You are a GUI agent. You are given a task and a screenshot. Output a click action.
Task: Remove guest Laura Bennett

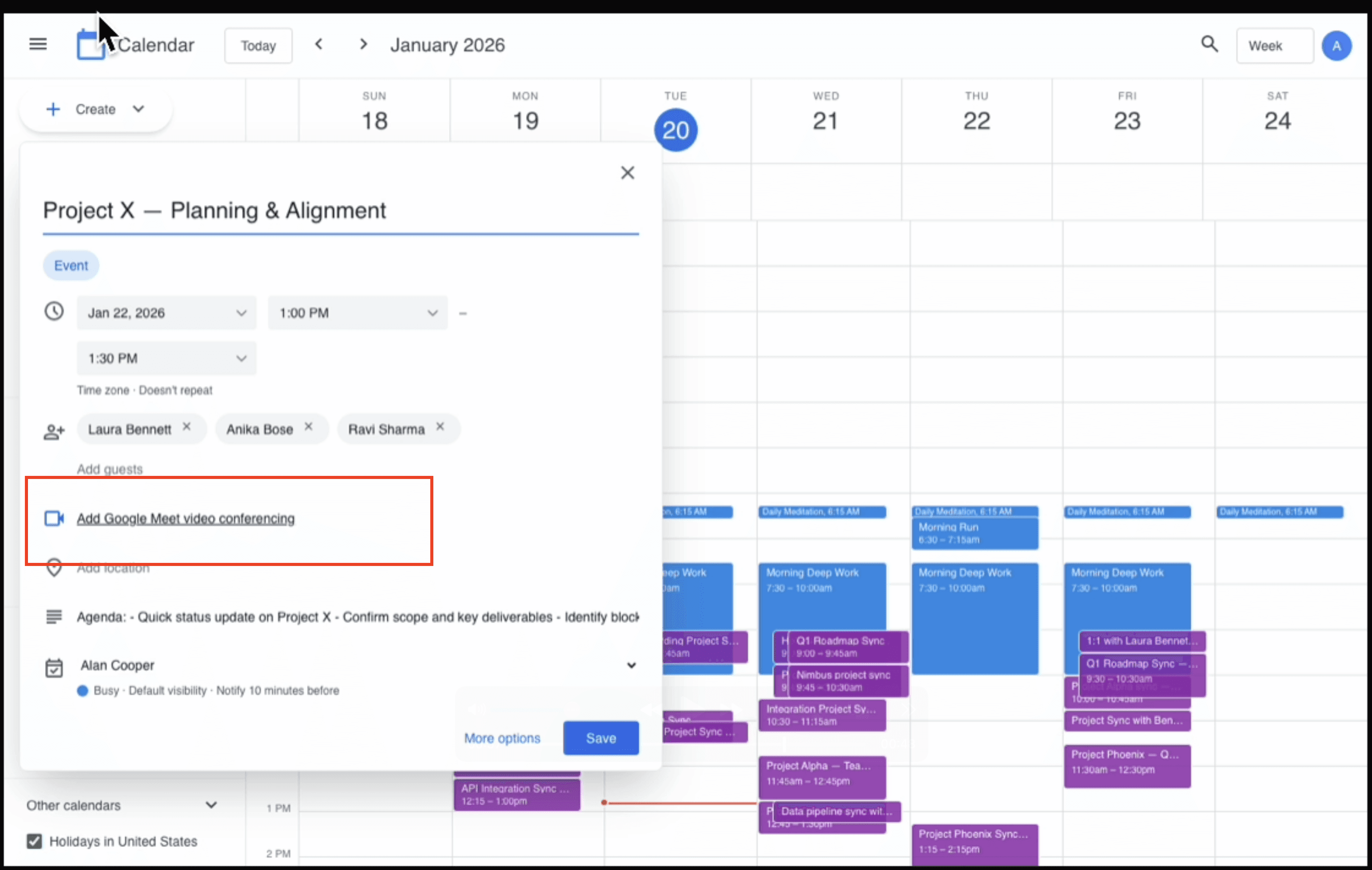coord(186,427)
